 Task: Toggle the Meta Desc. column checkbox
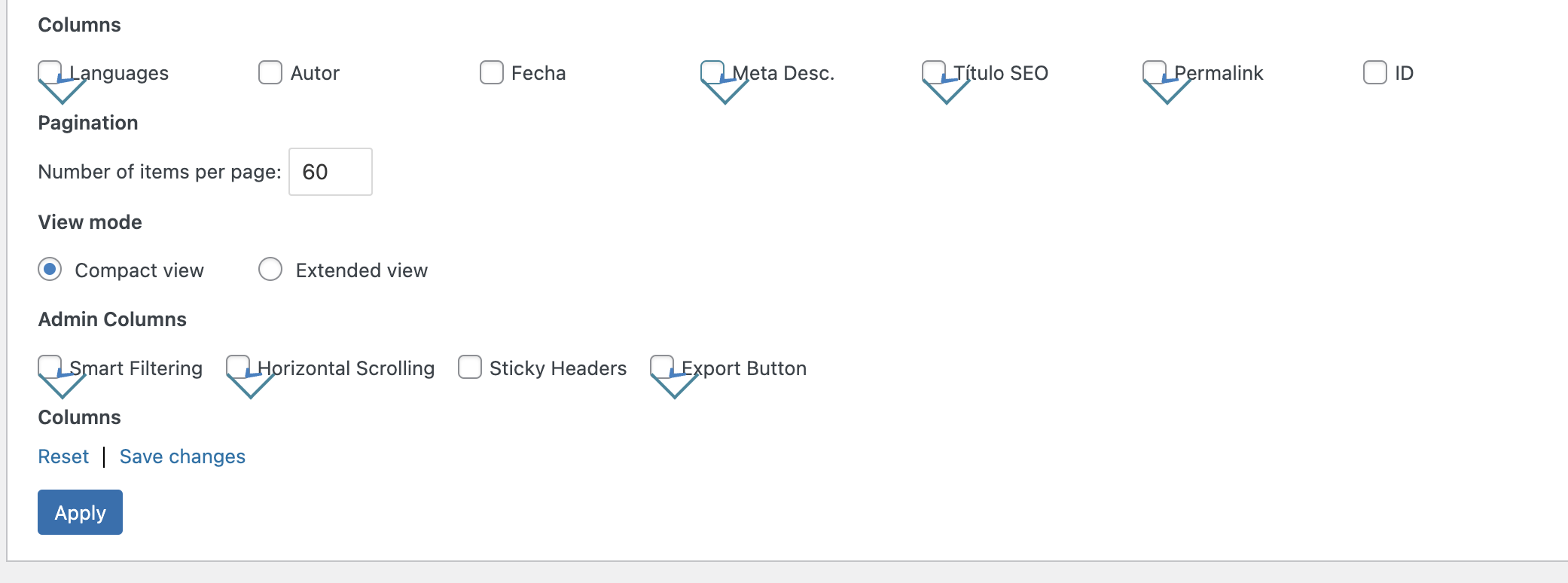(x=712, y=73)
